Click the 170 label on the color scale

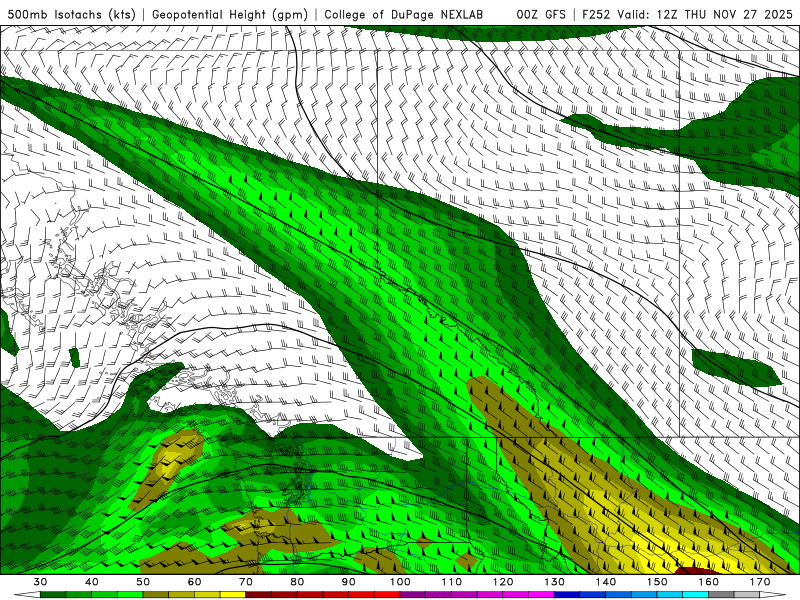760,582
